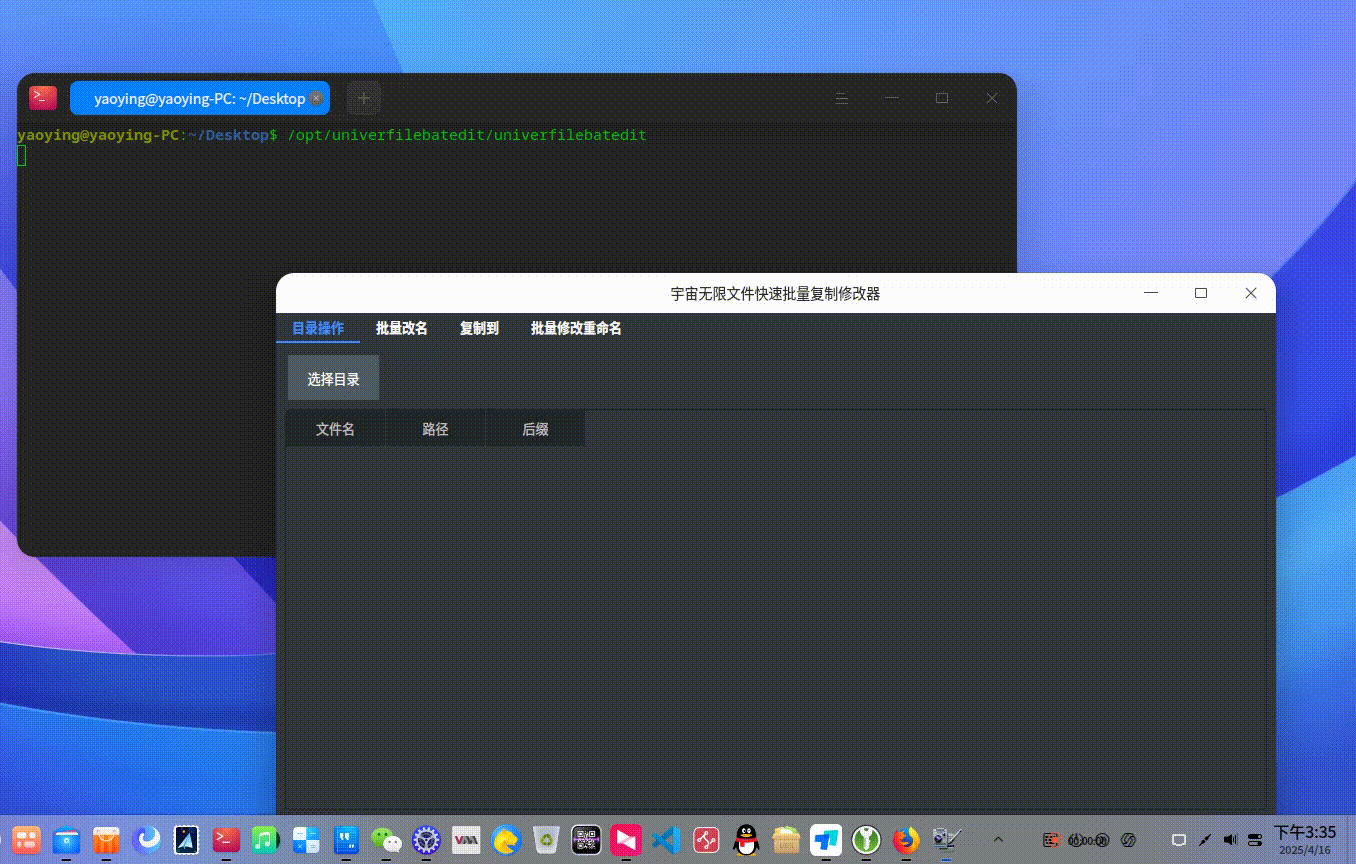Open the gear system settings dock icon
The width and height of the screenshot is (1356, 864).
(x=426, y=840)
